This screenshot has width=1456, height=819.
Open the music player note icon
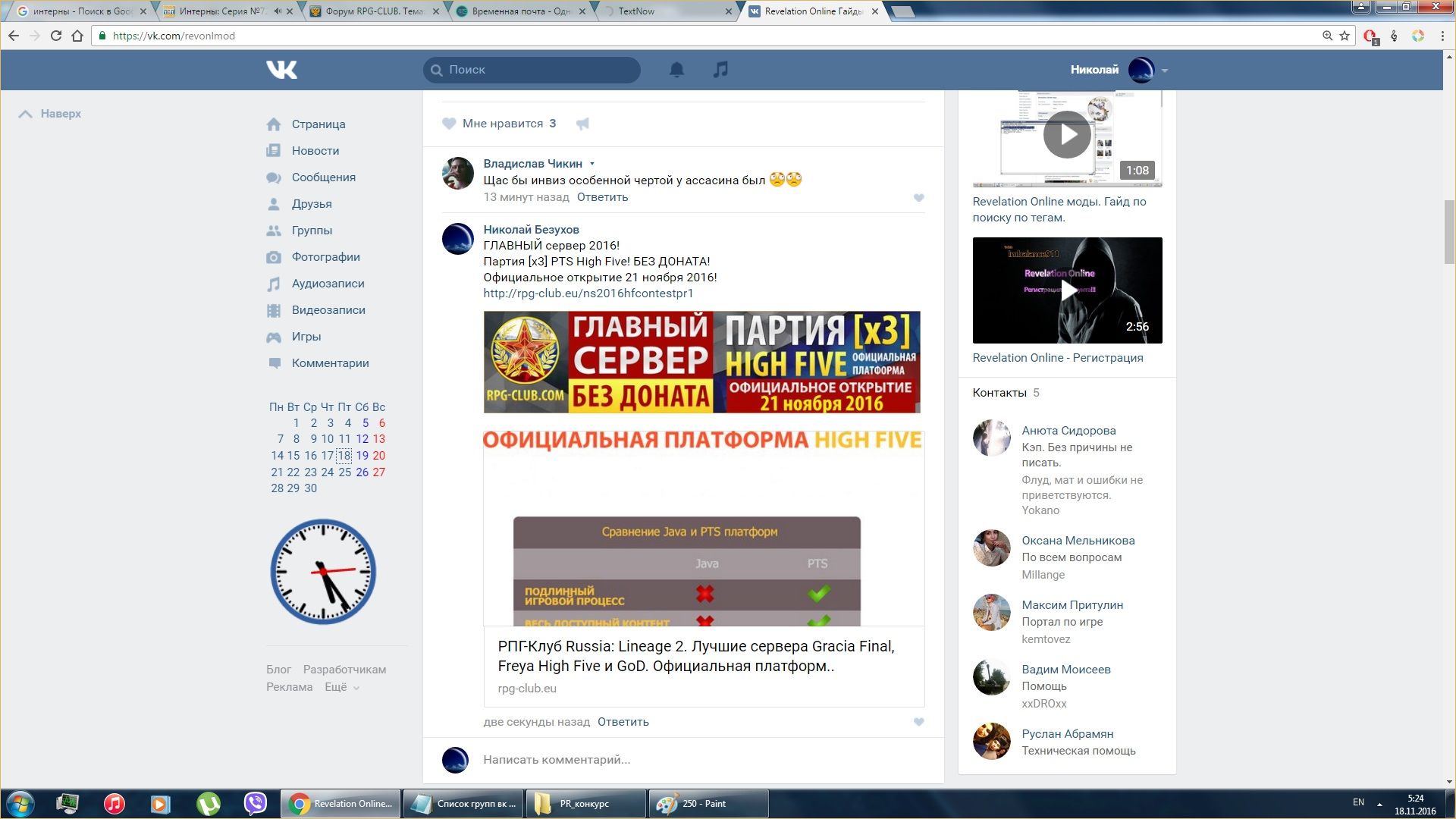pos(720,70)
